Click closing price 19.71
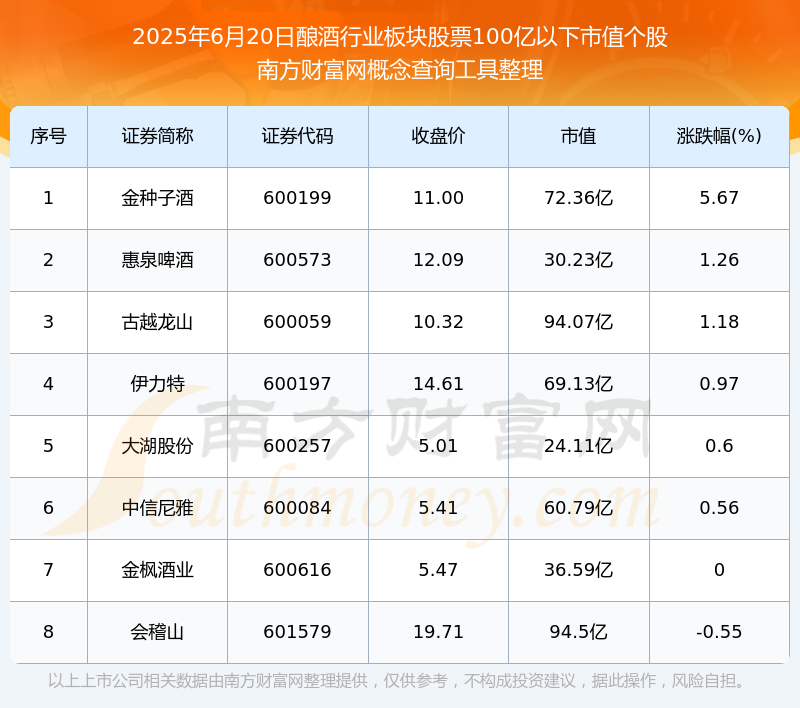This screenshot has width=800, height=708. pos(438,632)
